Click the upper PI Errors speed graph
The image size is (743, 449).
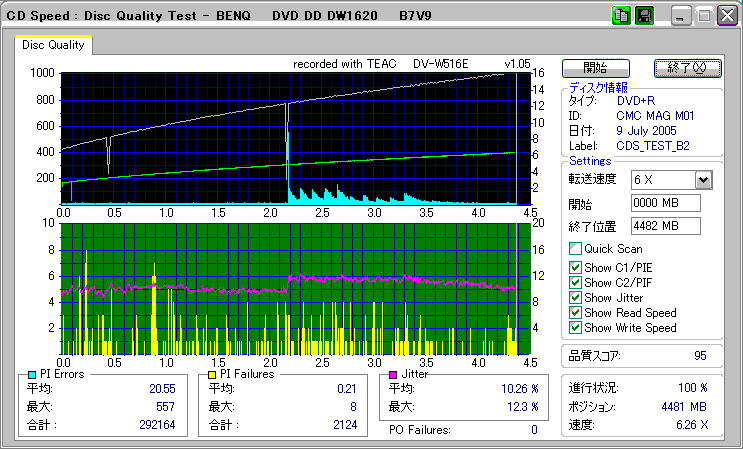(x=289, y=137)
